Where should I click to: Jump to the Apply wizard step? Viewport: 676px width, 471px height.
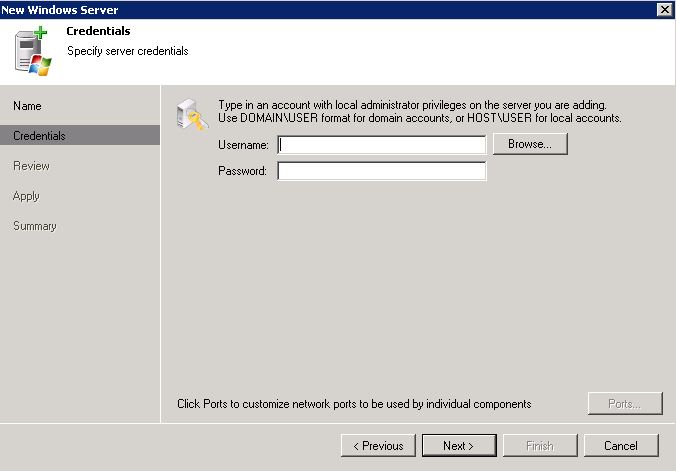[x=26, y=196]
